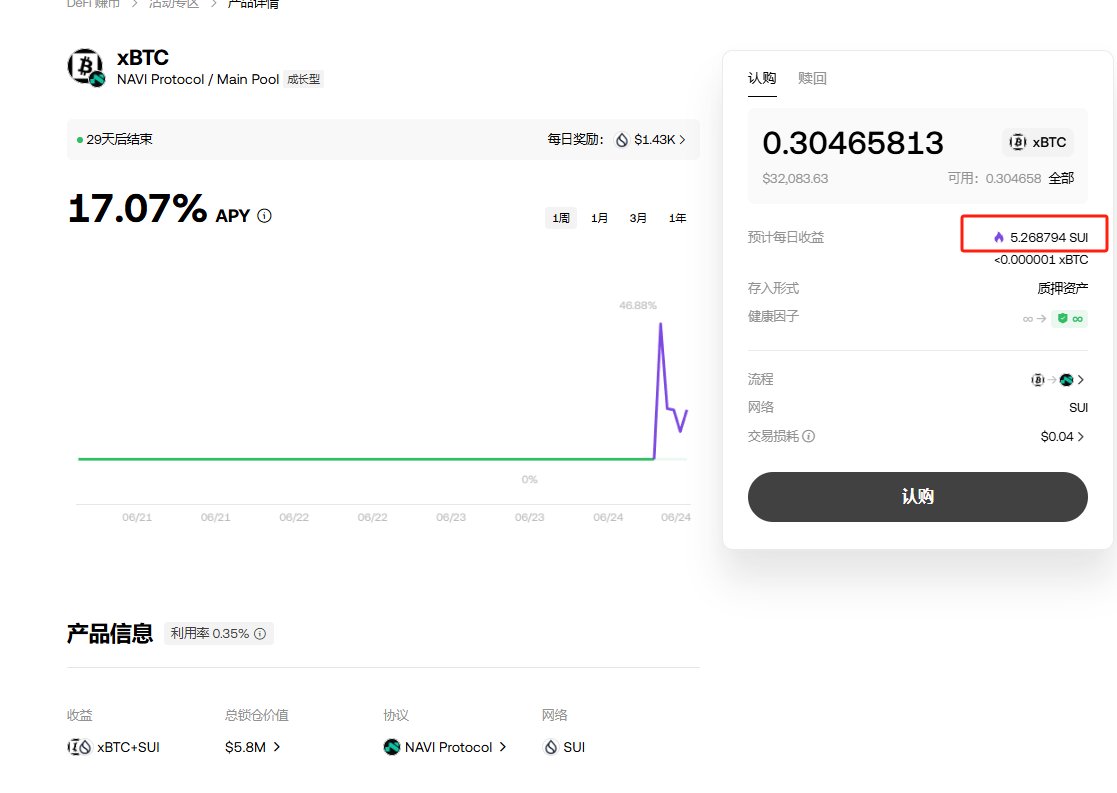This screenshot has width=1117, height=793.
Task: Click the amount input showing 0.30465813
Action: [x=853, y=143]
